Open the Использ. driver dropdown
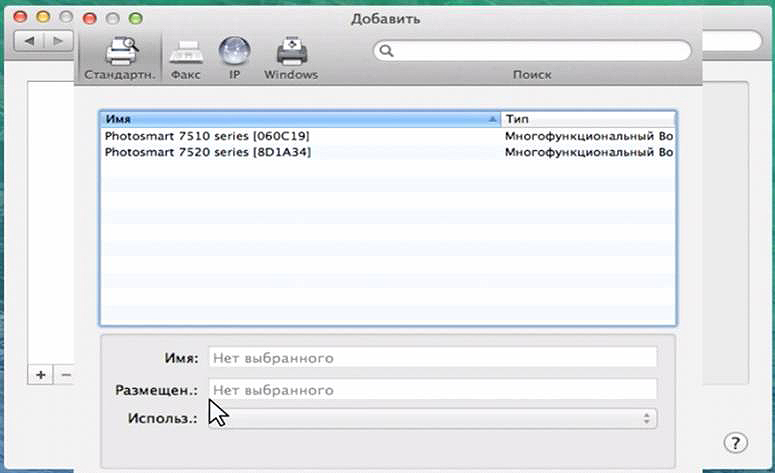The width and height of the screenshot is (775, 473). [x=432, y=418]
